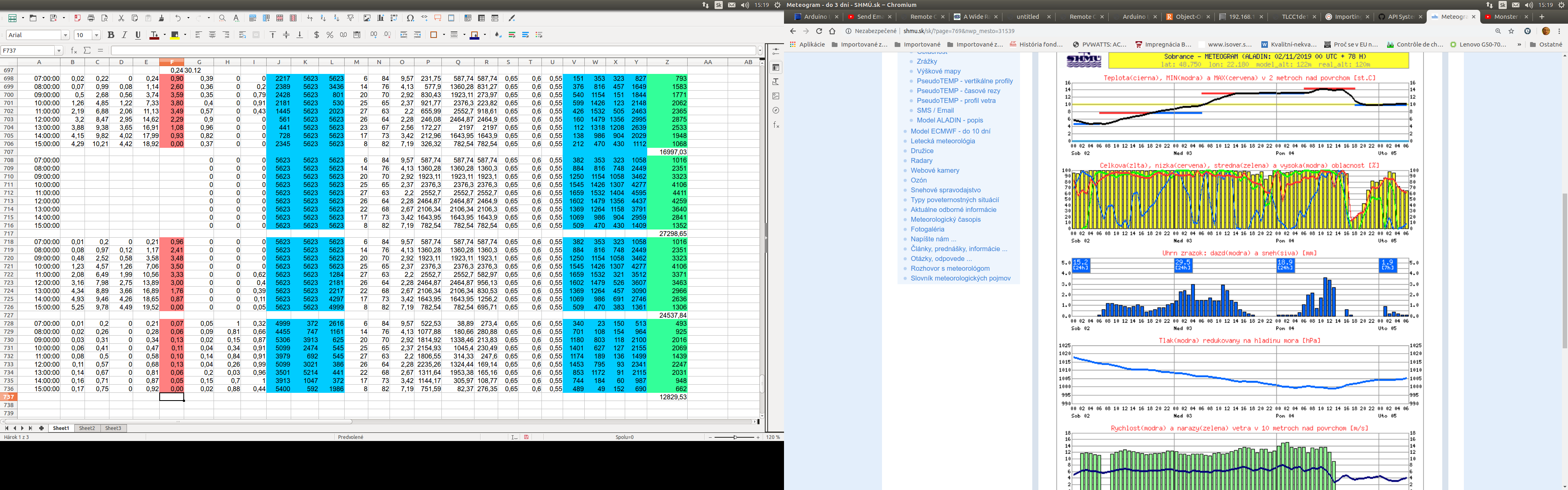Click the Print toolbar icon

(x=91, y=18)
